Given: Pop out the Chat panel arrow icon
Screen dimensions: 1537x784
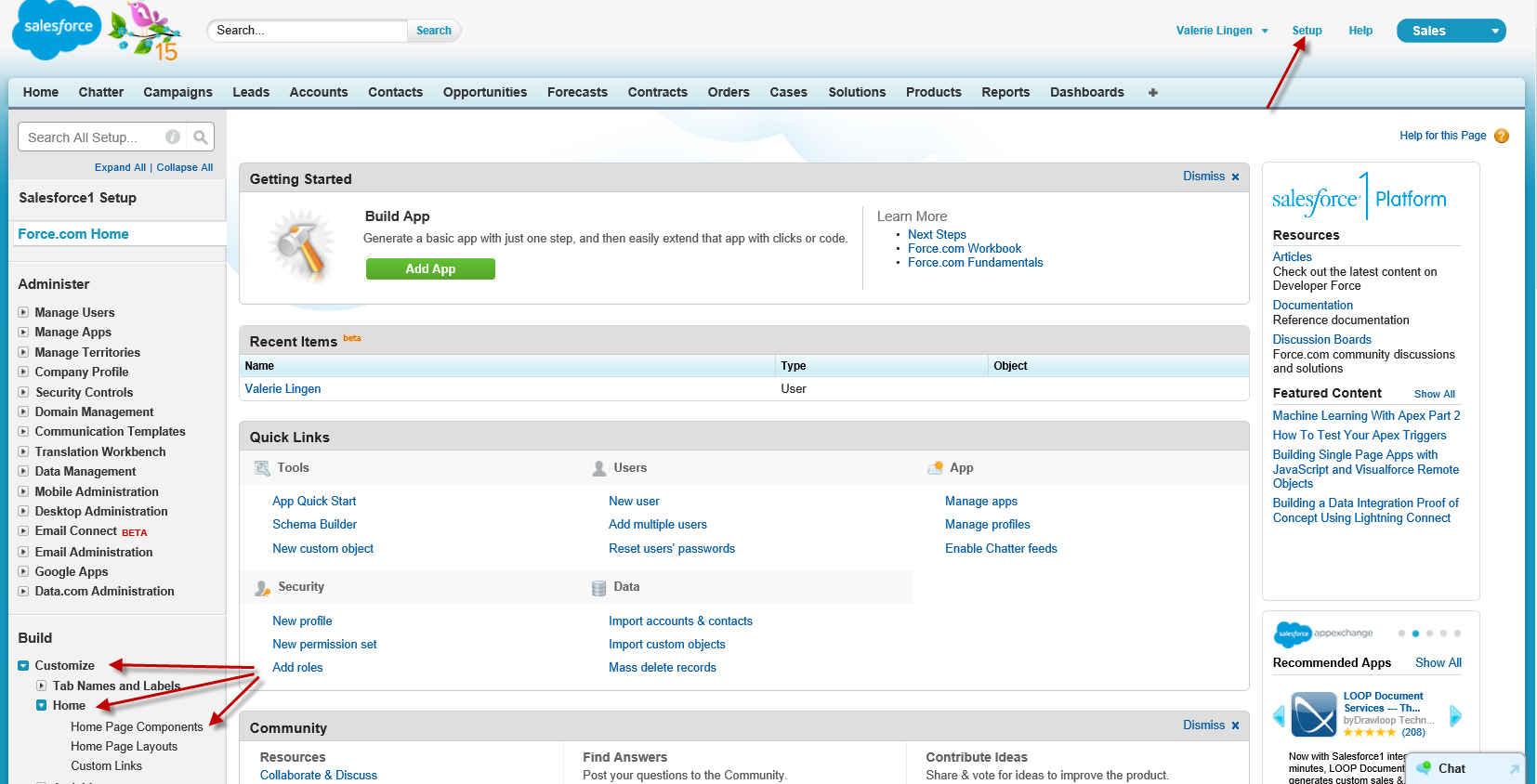Looking at the screenshot, I should 1514,768.
